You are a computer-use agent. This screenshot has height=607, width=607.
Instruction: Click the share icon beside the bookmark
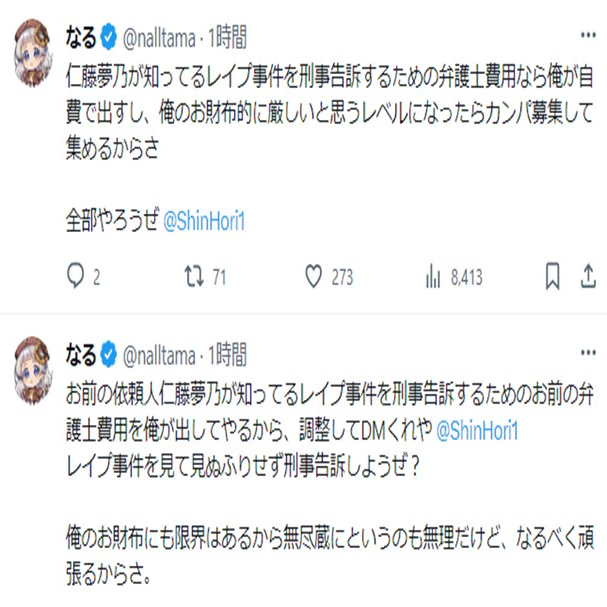coord(588,276)
